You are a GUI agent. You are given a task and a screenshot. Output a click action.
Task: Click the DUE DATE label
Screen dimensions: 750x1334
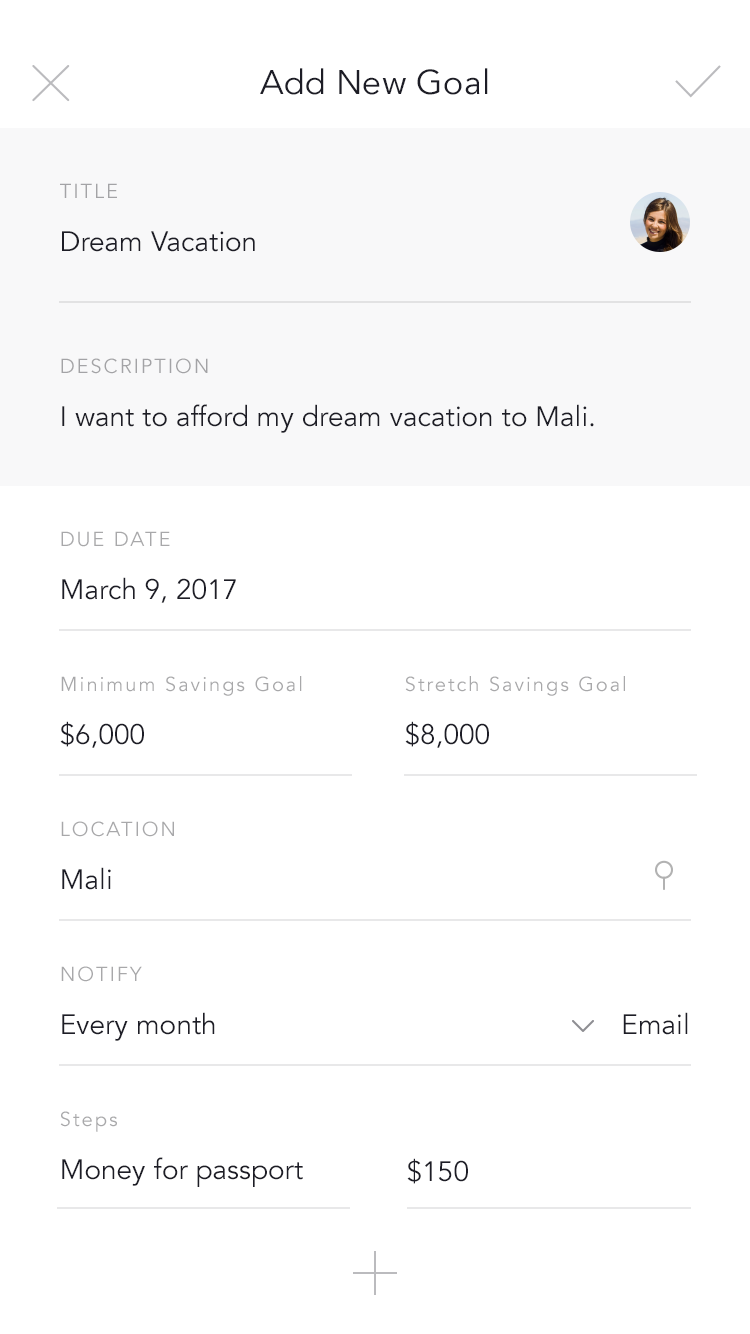click(x=116, y=539)
